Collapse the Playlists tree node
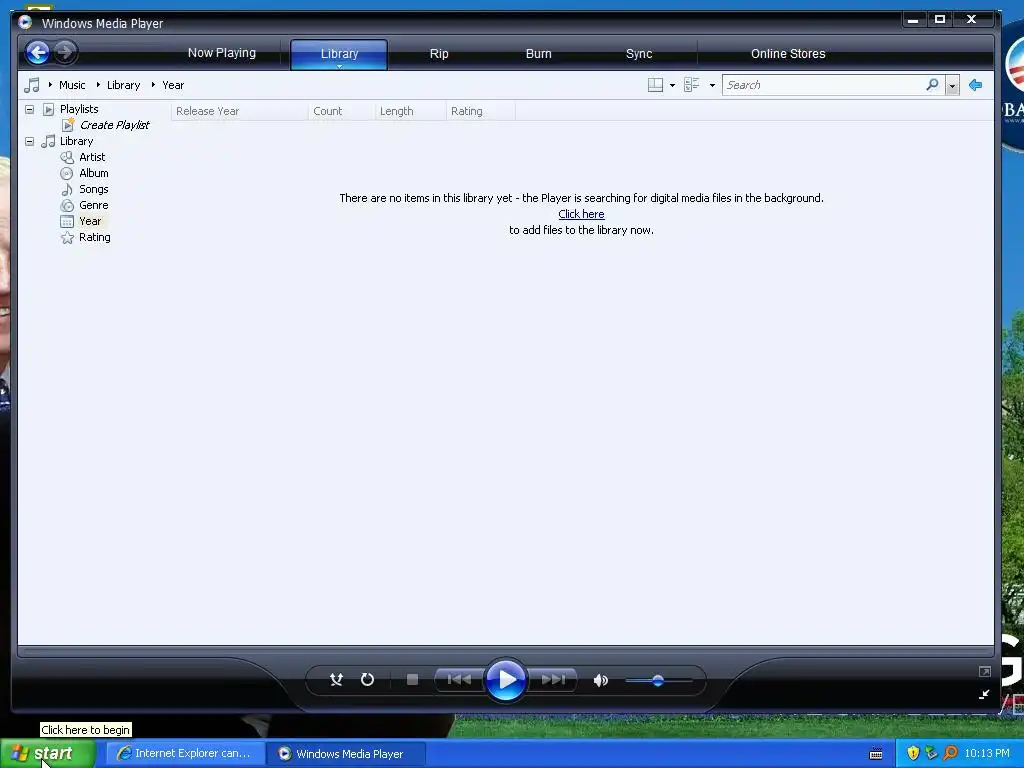This screenshot has height=768, width=1024. (29, 109)
